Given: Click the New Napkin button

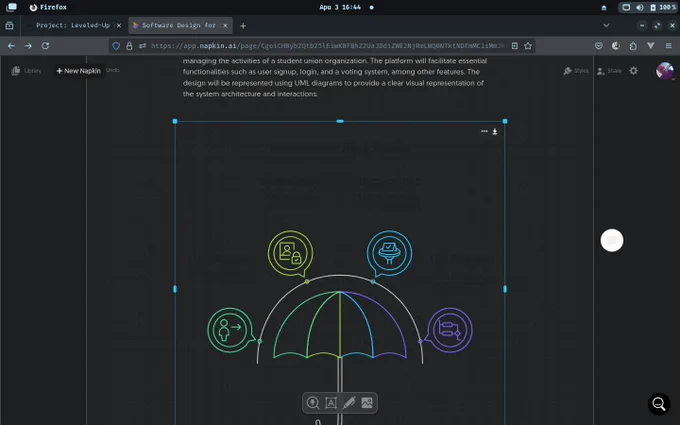Looking at the screenshot, I should click(78, 71).
